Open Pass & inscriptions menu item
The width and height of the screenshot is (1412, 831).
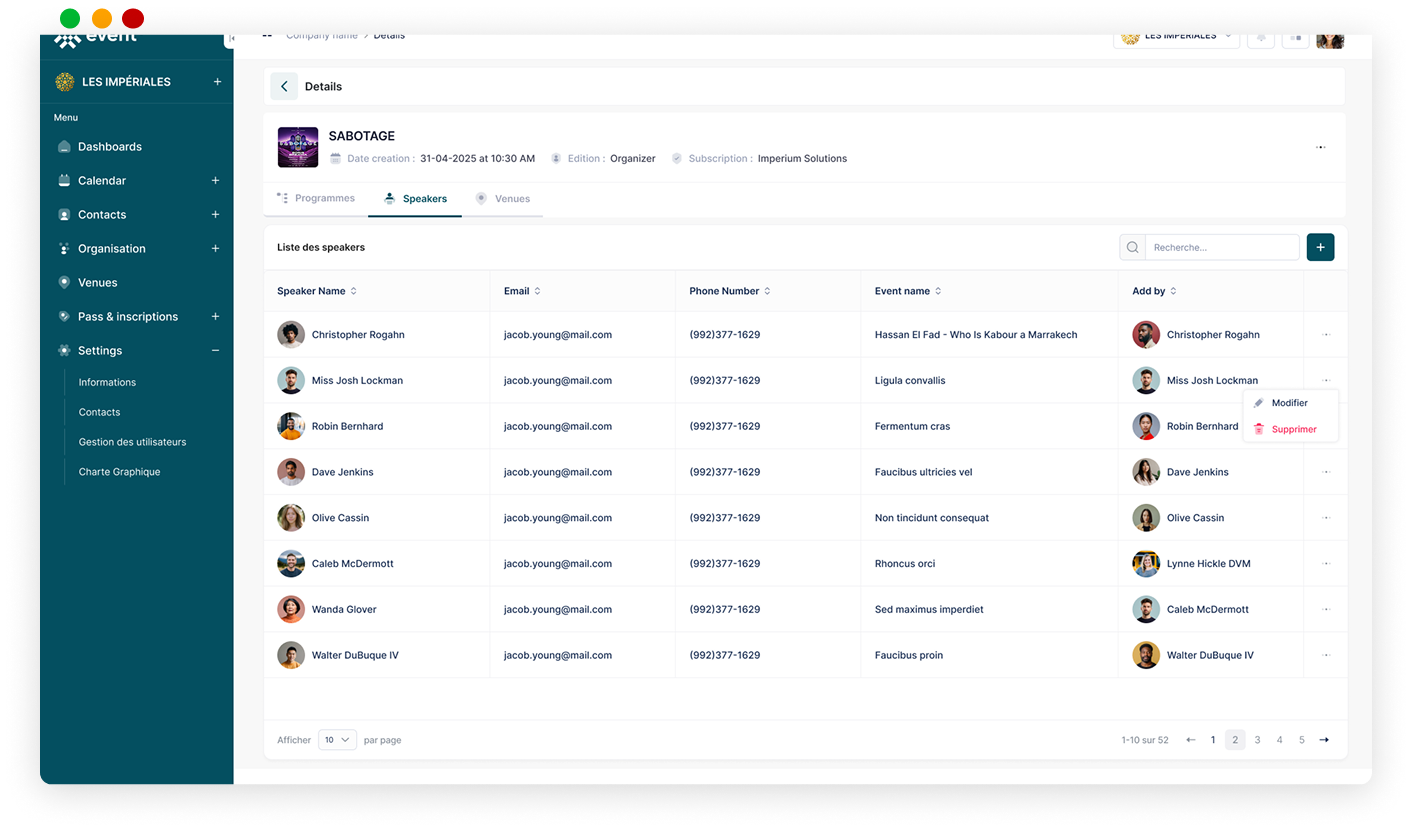coord(128,317)
